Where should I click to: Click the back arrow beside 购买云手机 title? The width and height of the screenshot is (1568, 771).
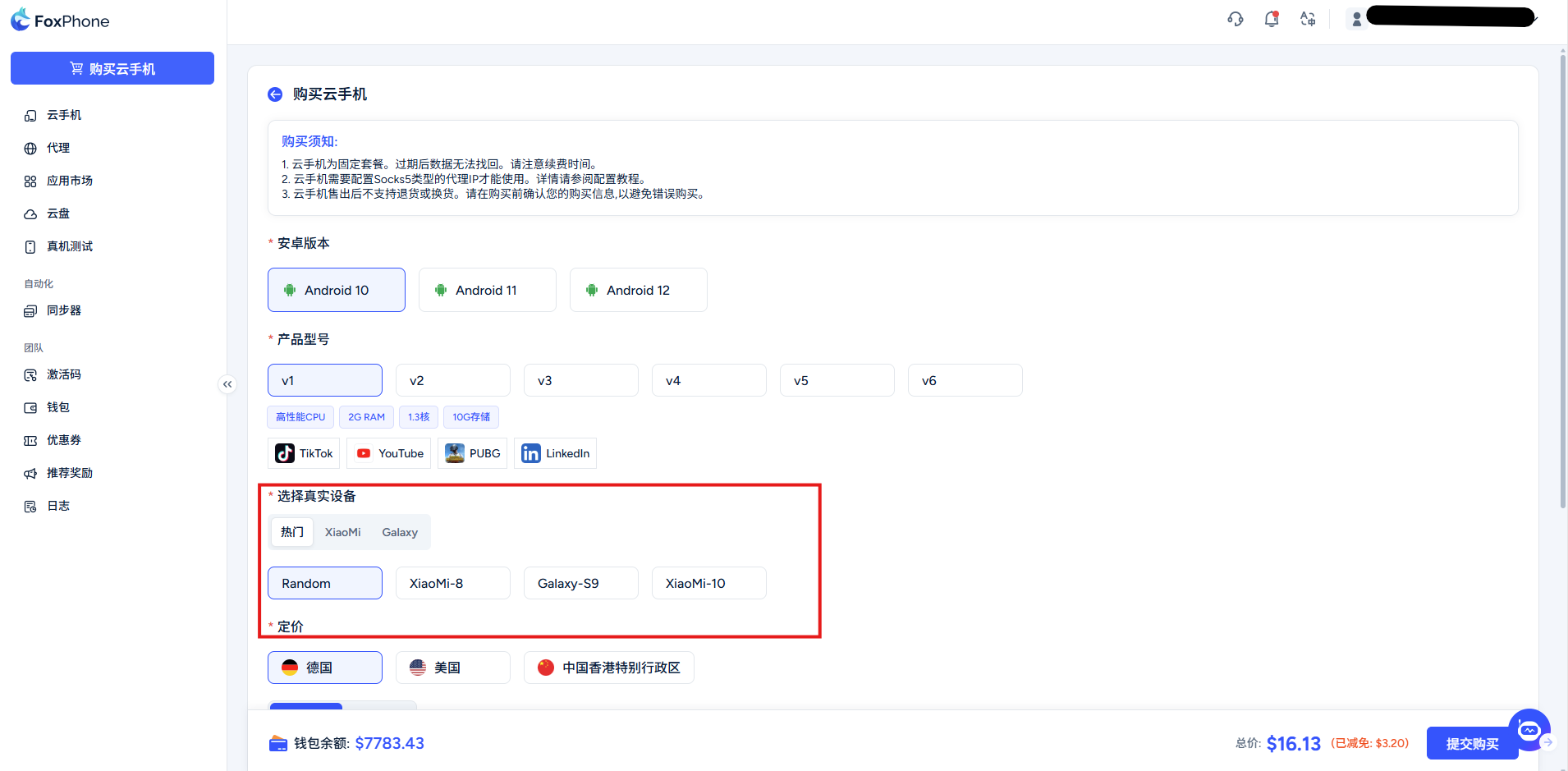[275, 94]
